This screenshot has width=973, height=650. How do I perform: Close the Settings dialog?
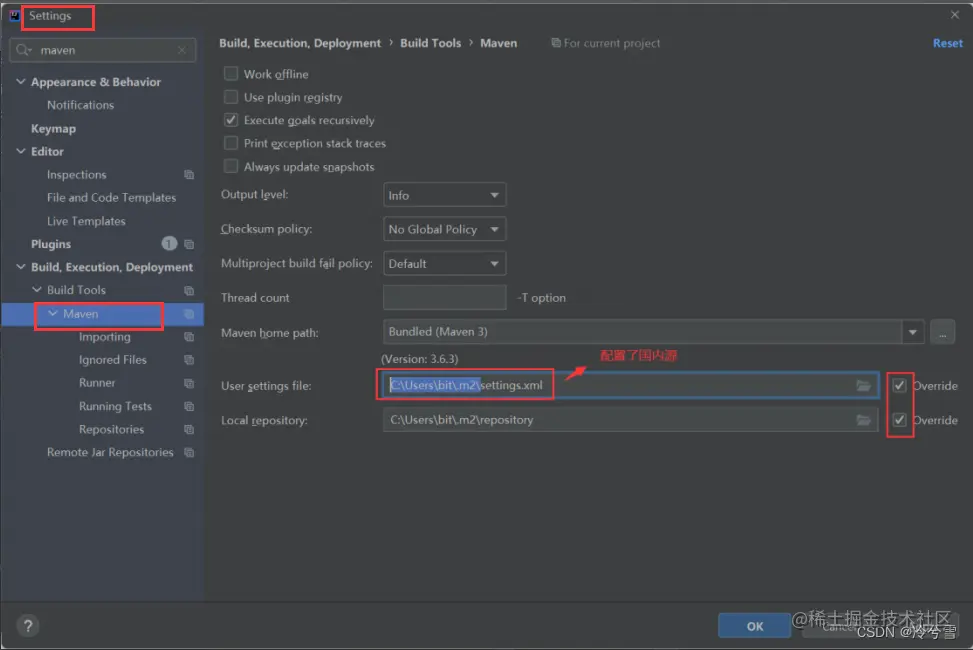pyautogui.click(x=954, y=14)
